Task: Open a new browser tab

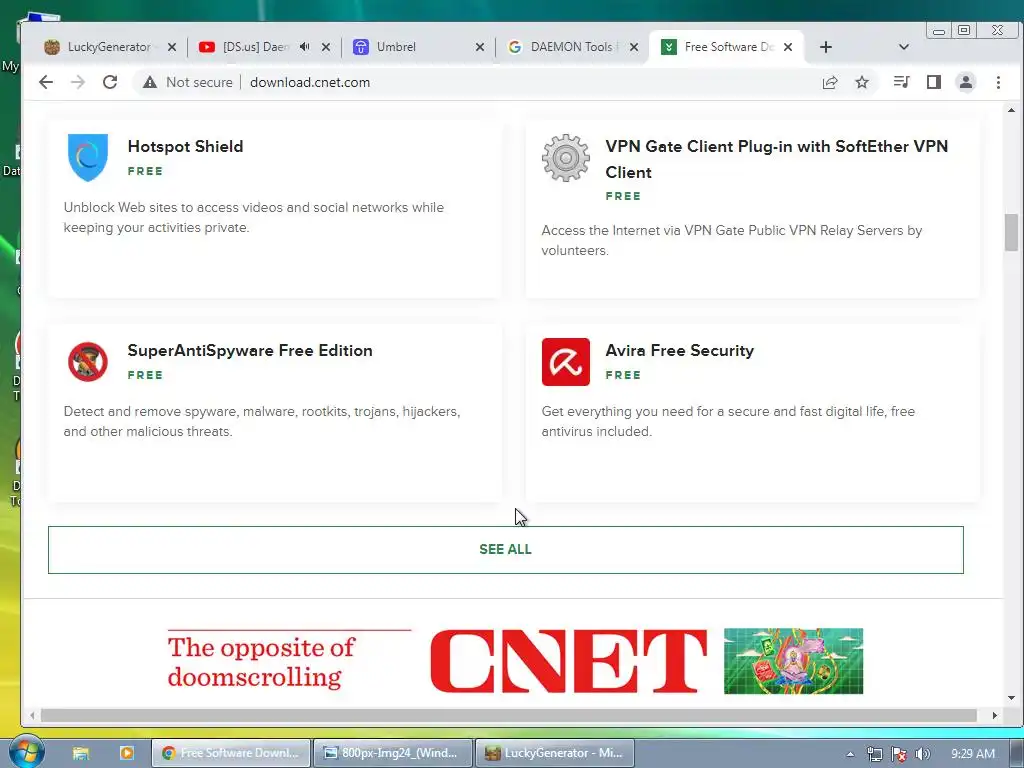Action: [825, 47]
